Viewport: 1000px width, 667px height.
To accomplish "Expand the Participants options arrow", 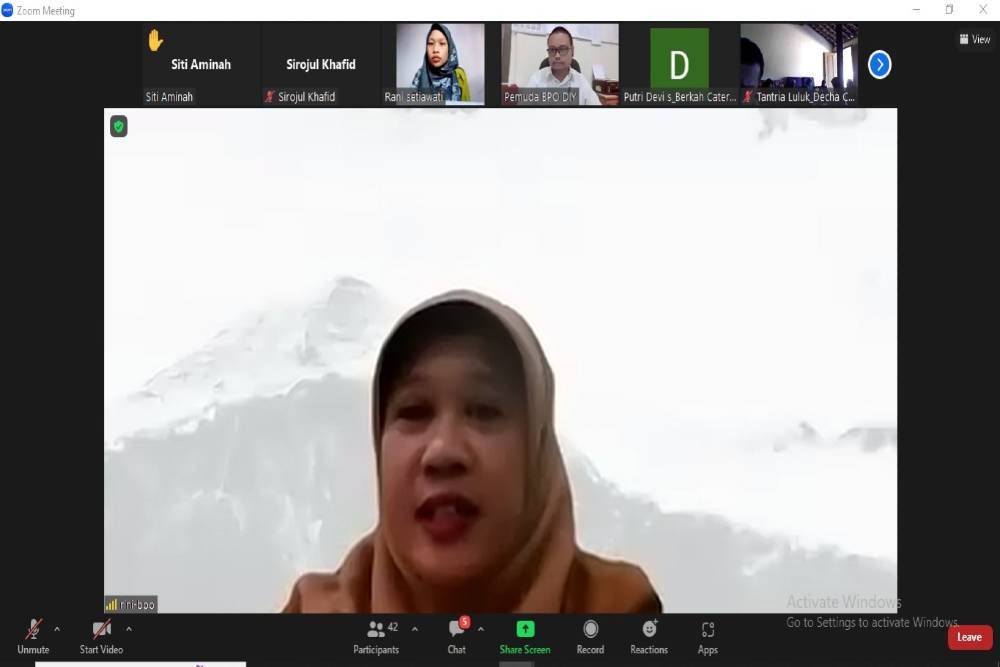I will (x=415, y=629).
